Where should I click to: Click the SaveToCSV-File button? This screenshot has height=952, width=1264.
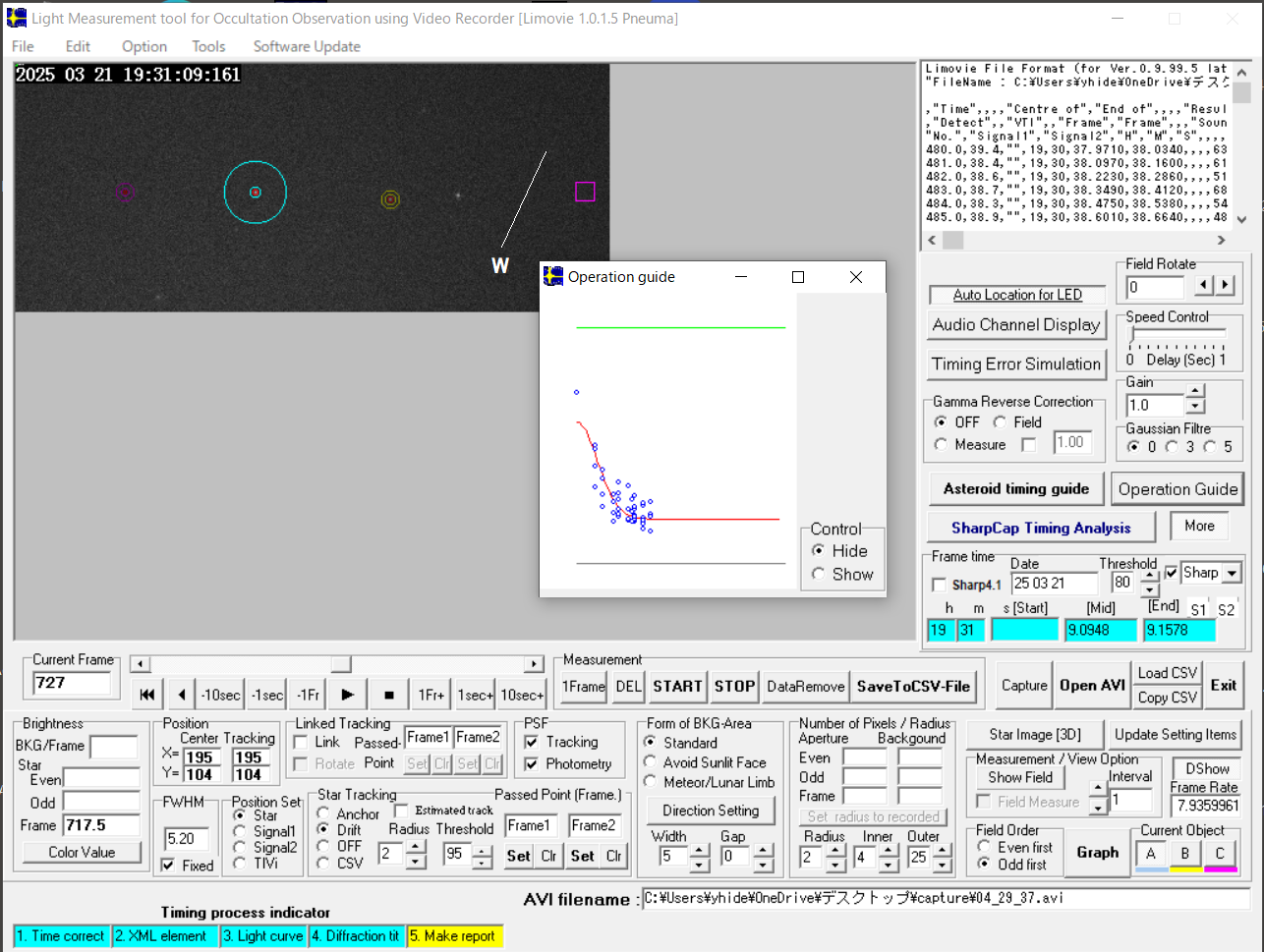point(913,687)
